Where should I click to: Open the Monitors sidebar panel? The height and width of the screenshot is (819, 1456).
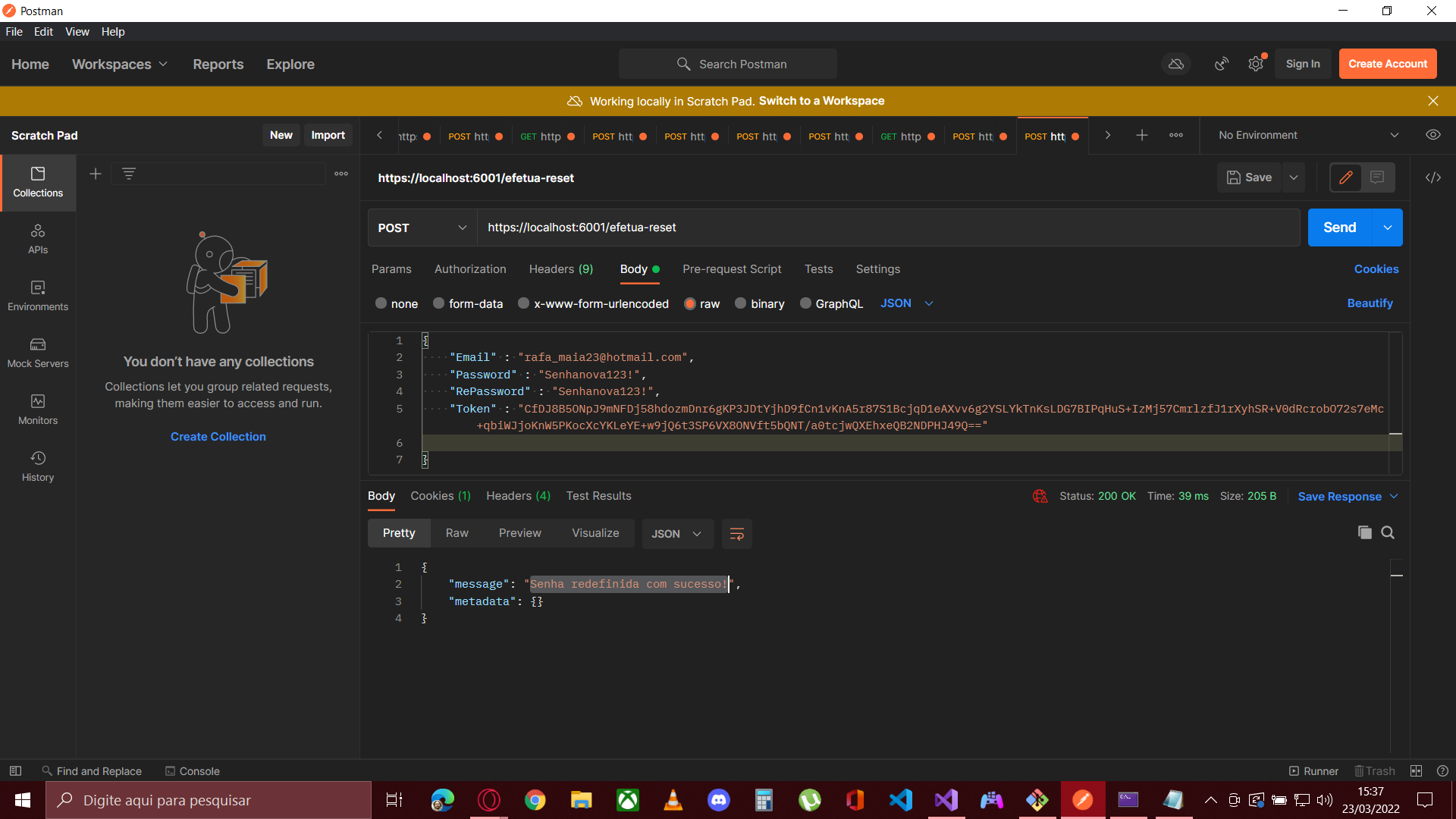tap(38, 410)
